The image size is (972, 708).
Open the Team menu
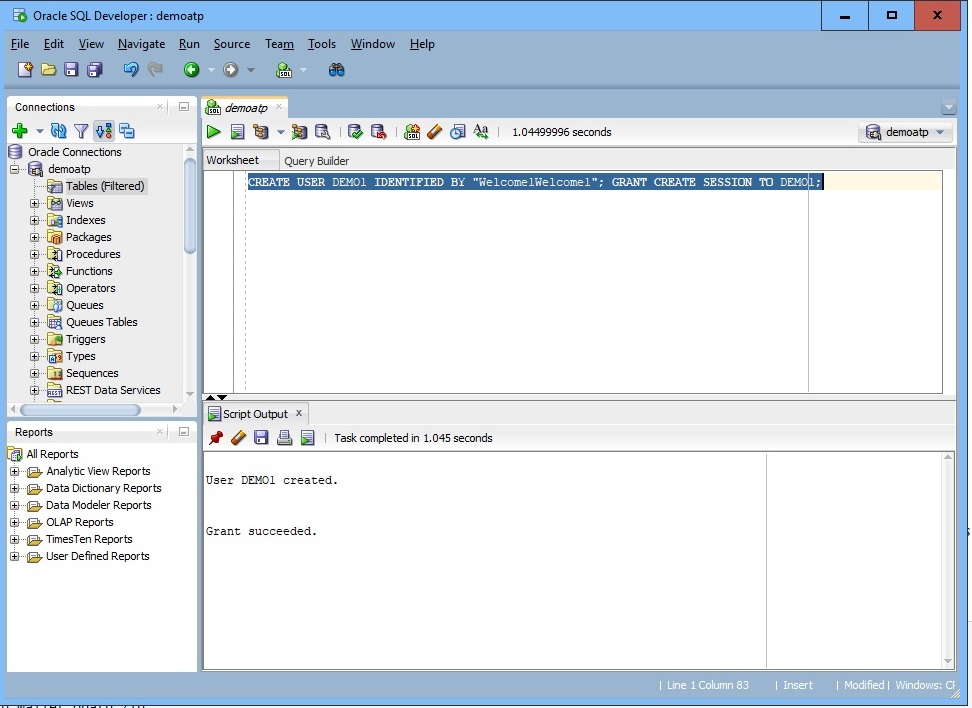point(279,44)
